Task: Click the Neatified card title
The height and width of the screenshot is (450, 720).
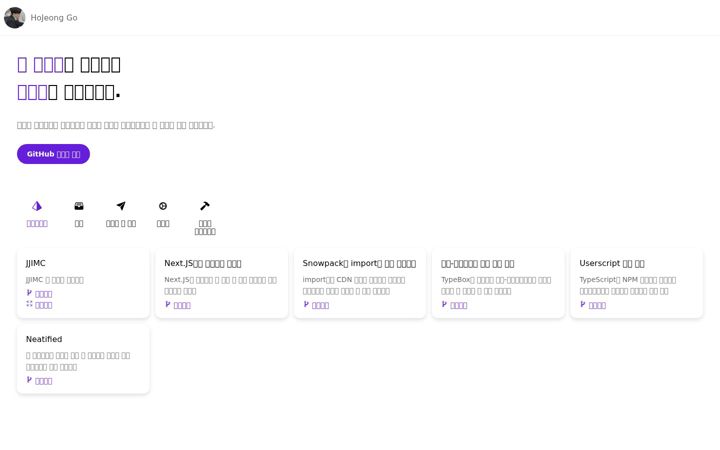Action: tap(44, 339)
